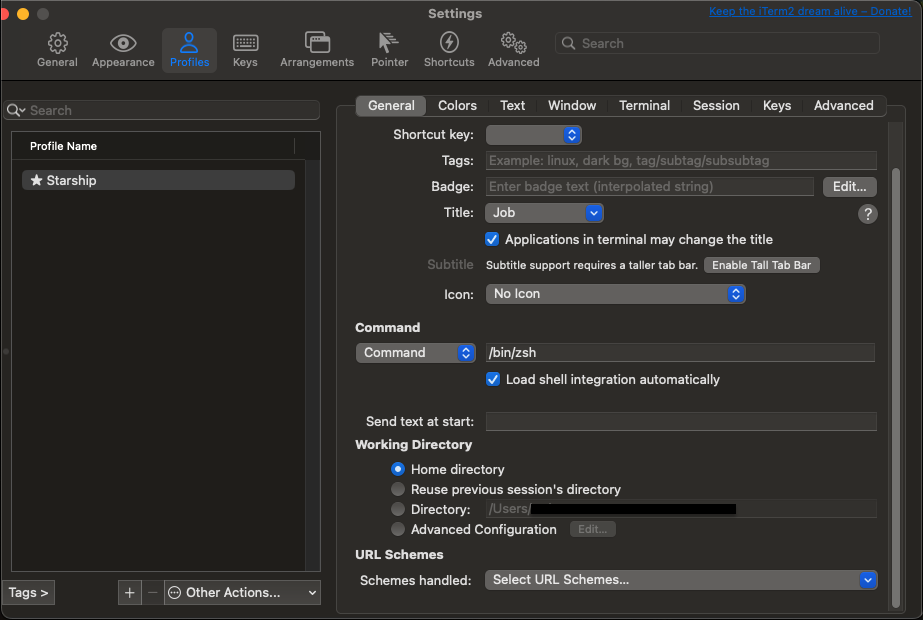
Task: Open the Shortcut key dropdown
Action: click(533, 135)
